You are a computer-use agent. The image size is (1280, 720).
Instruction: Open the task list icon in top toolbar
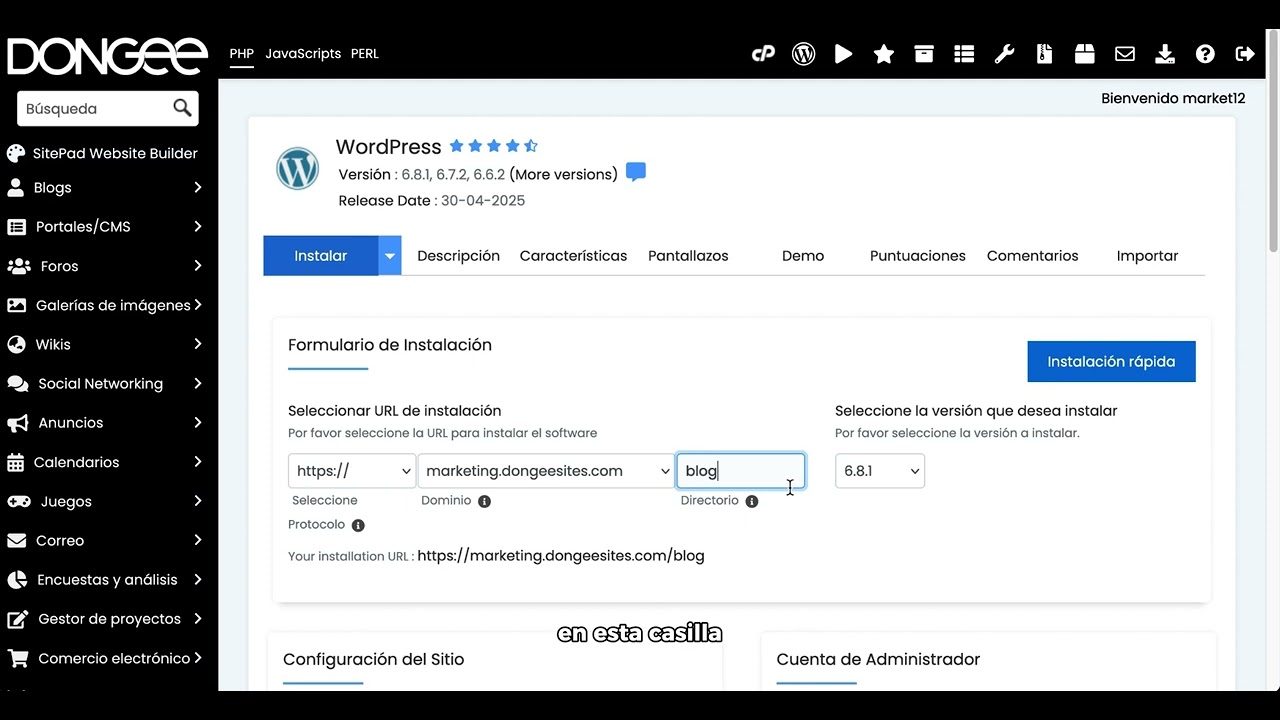(964, 54)
